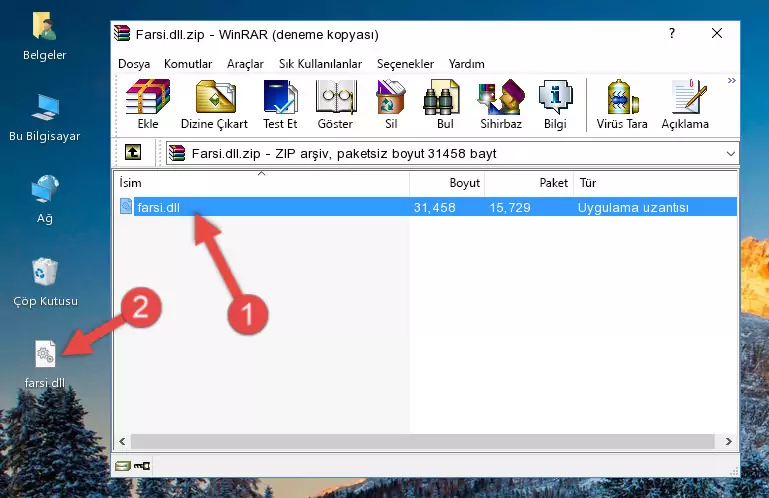Select Çöp Kutusu recycle bin

pos(45,282)
